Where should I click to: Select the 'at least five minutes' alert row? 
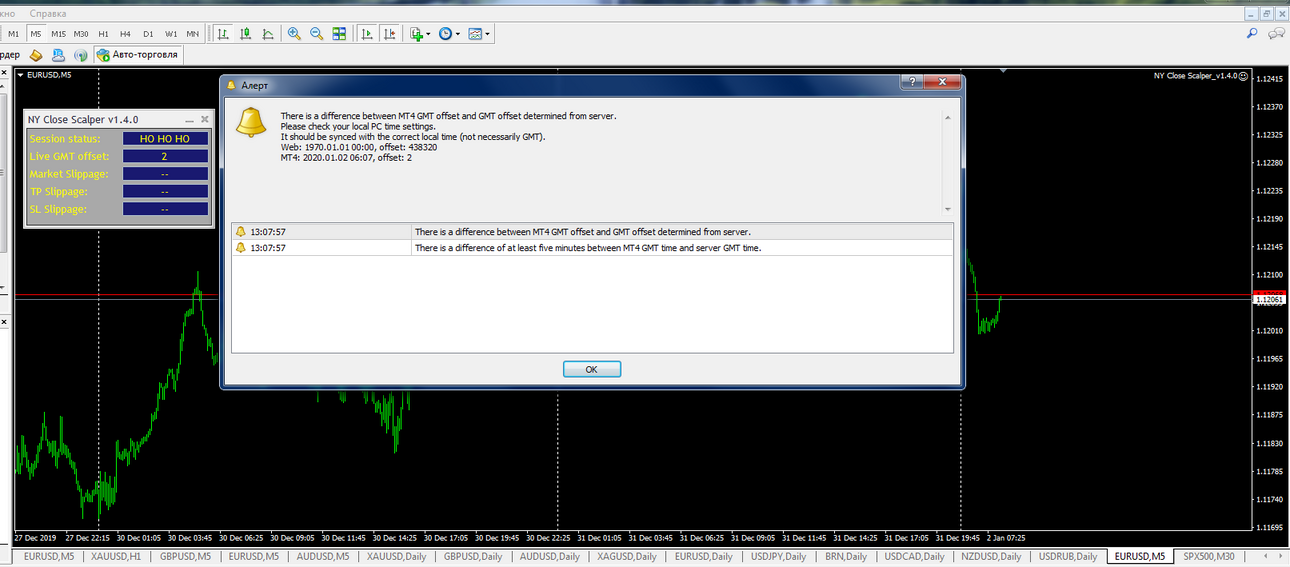pyautogui.click(x=592, y=248)
